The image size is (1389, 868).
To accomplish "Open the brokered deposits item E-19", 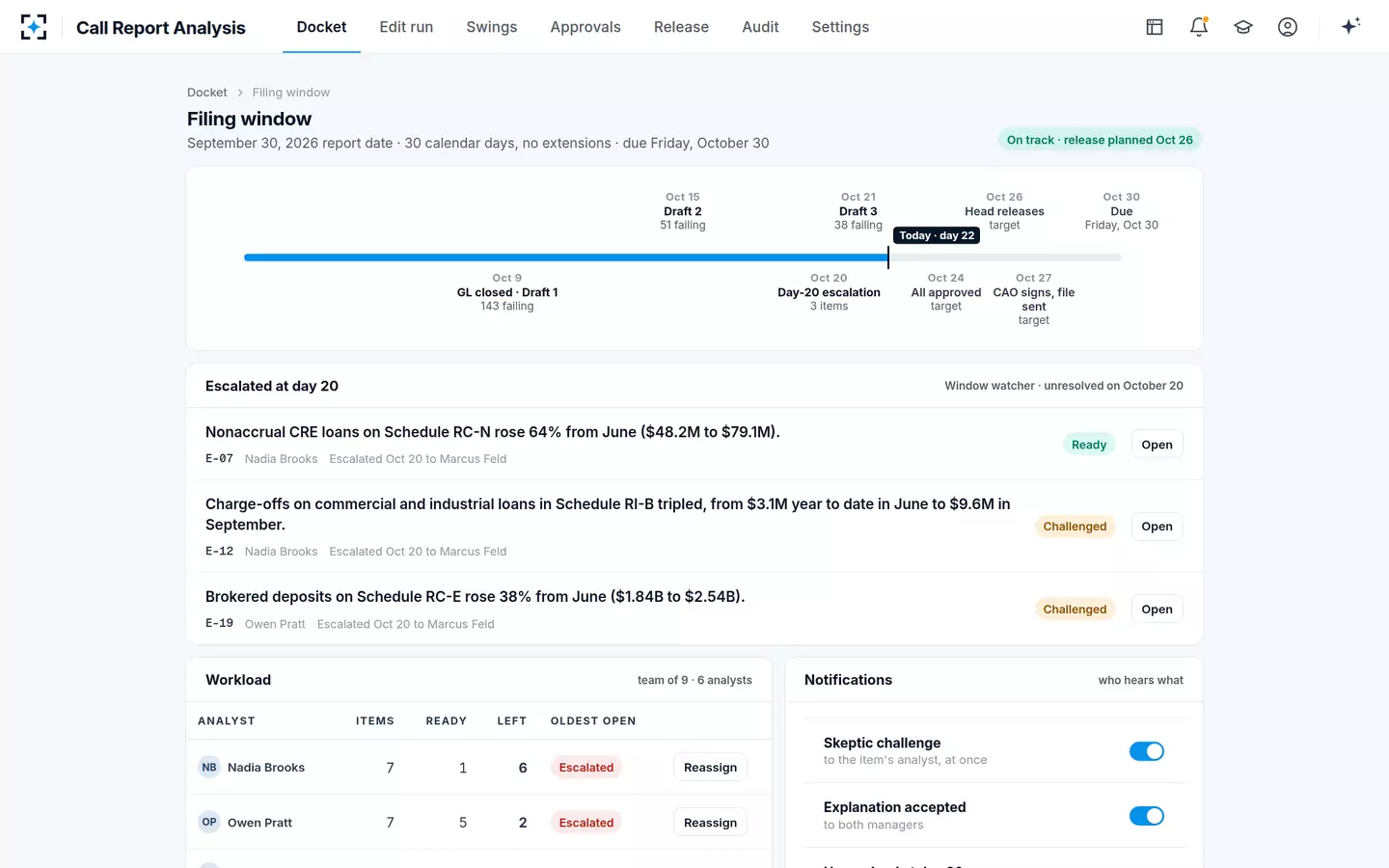I will tap(1157, 610).
